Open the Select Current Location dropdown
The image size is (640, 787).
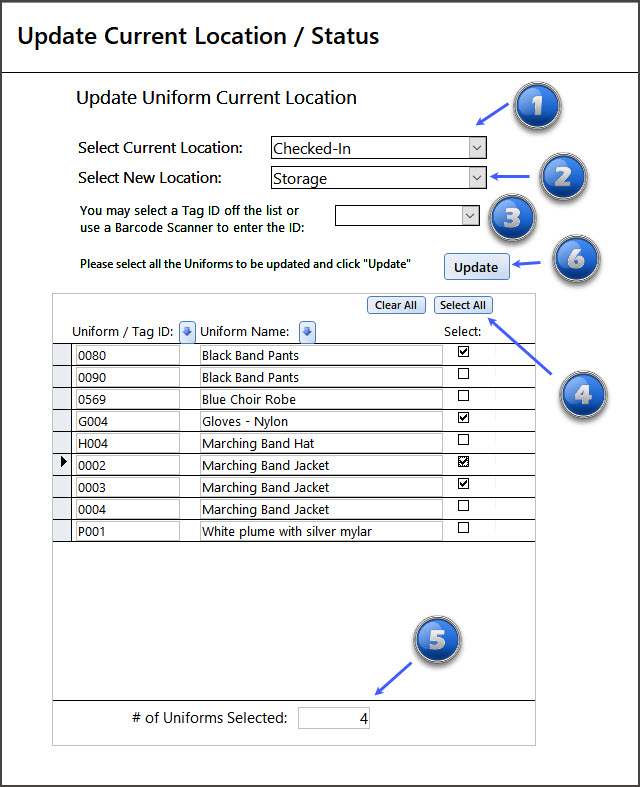[x=477, y=148]
